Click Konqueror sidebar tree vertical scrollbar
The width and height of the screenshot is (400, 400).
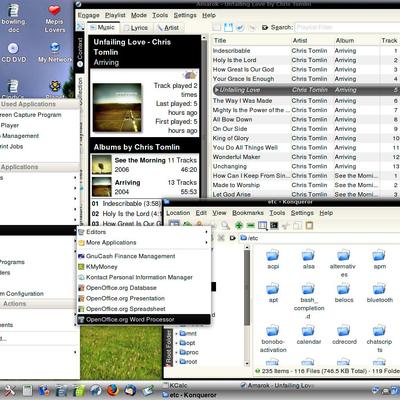[247, 305]
